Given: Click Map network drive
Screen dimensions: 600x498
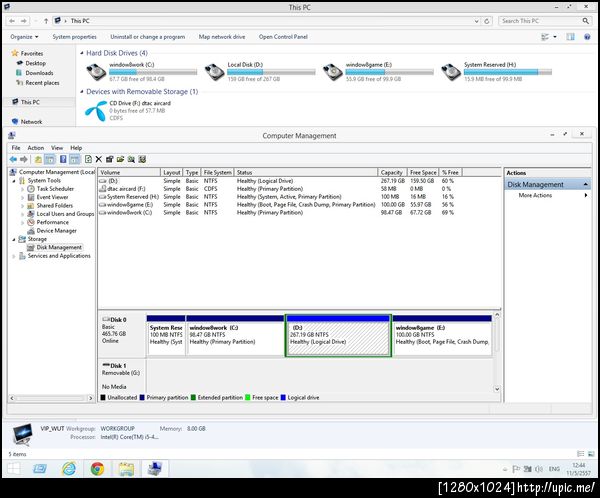Looking at the screenshot, I should point(222,37).
